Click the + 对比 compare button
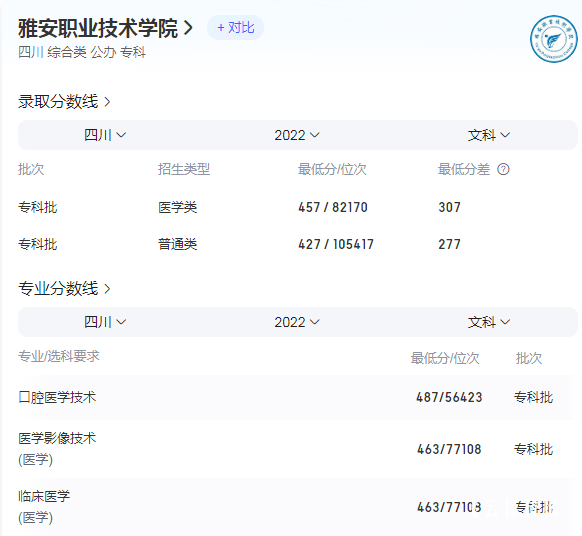582x536 pixels. [236, 27]
